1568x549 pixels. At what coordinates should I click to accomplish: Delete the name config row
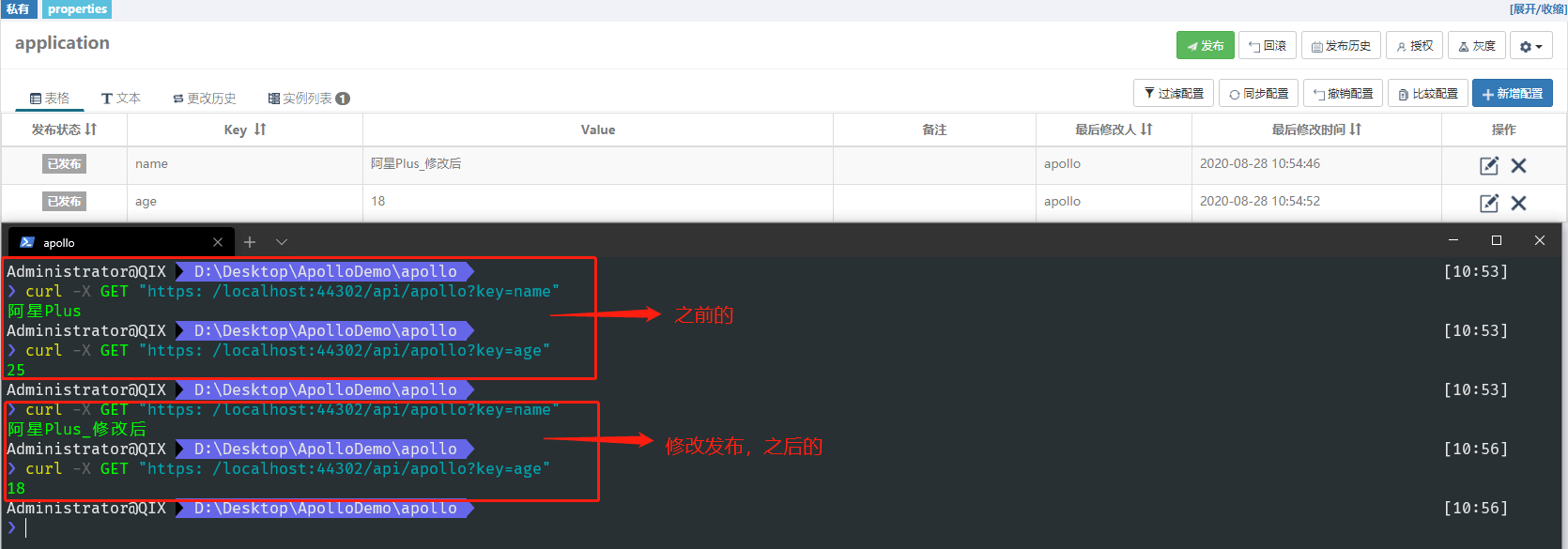tap(1518, 165)
